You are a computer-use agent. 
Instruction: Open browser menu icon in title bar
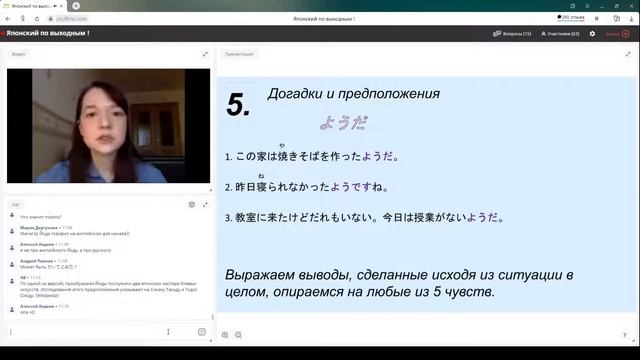pyautogui.click(x=587, y=6)
